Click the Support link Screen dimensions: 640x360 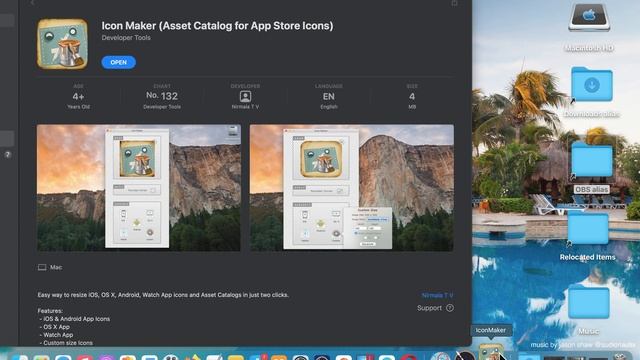429,308
